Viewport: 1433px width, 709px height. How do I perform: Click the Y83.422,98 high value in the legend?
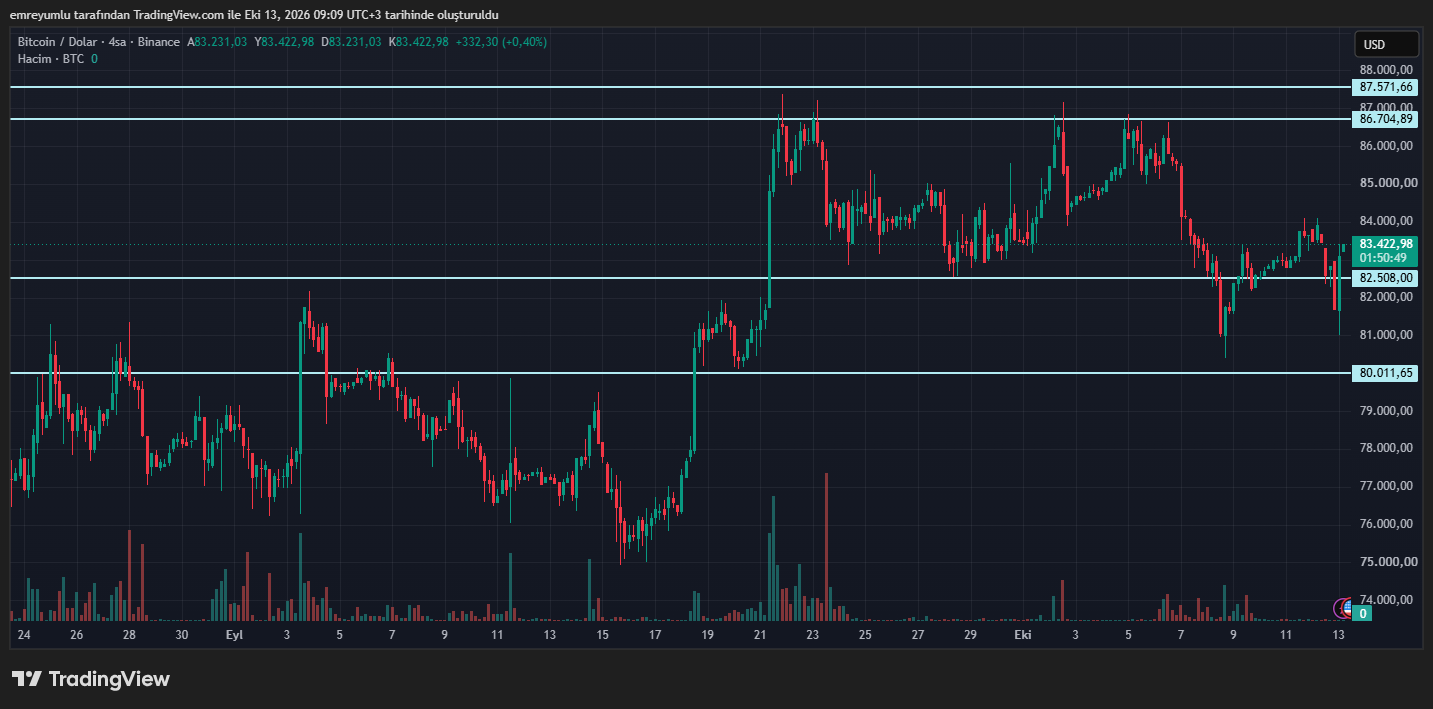click(x=284, y=42)
